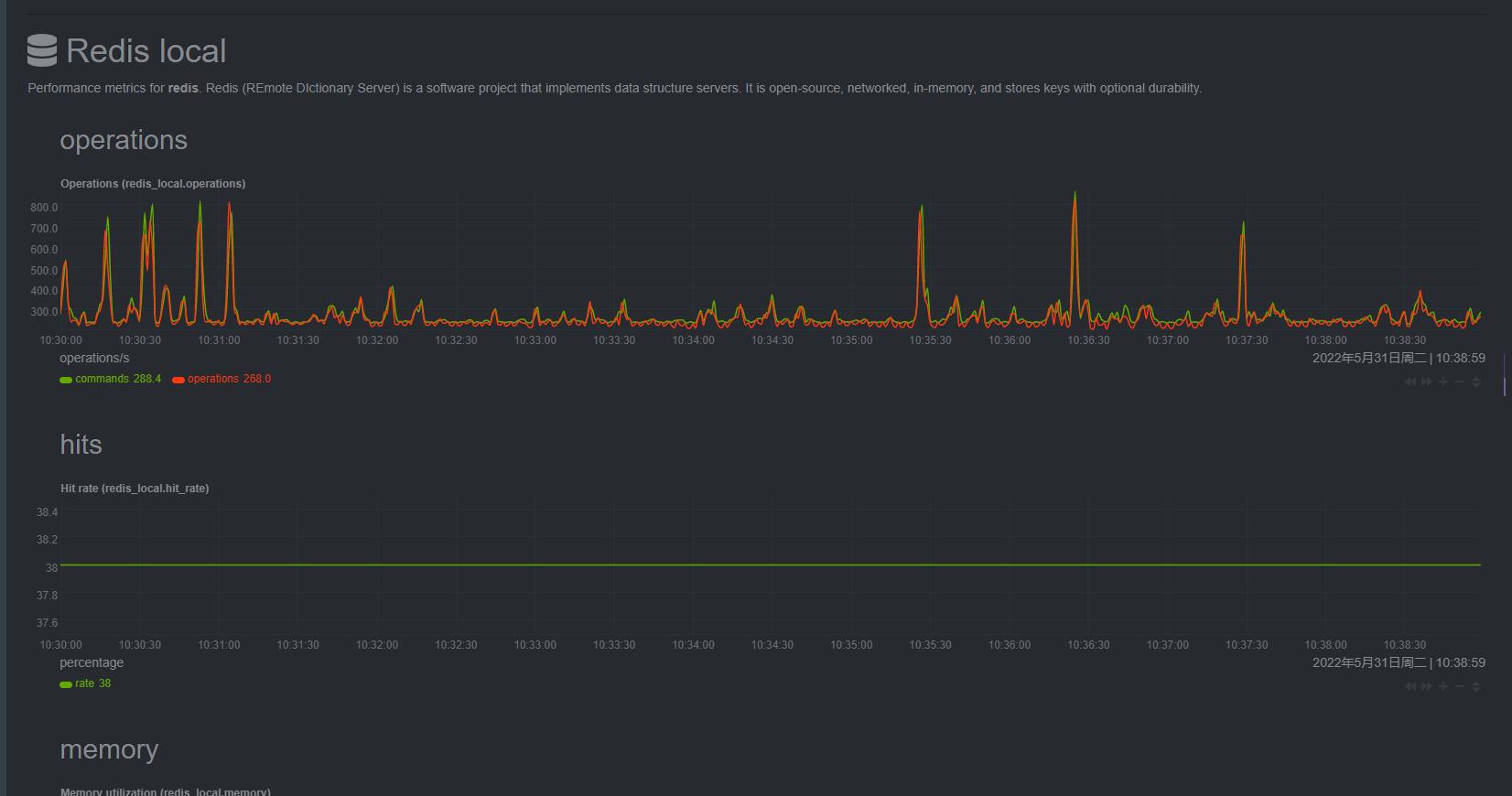The image size is (1512, 796).
Task: Click the 800.0 y-axis label on Operations chart
Action: (x=44, y=208)
